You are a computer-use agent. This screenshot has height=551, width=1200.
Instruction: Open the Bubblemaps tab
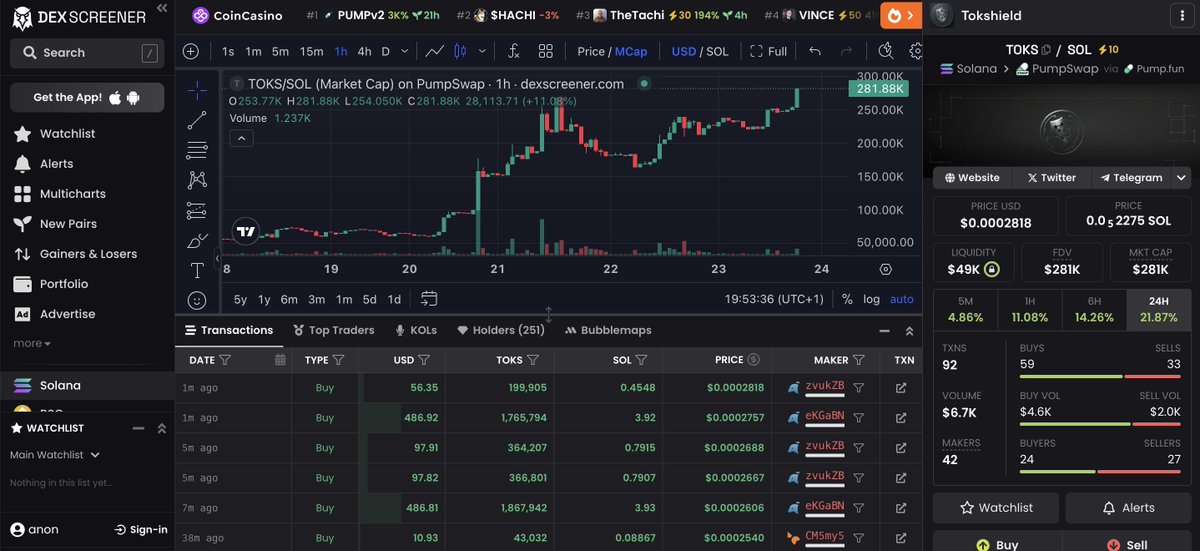click(x=608, y=330)
